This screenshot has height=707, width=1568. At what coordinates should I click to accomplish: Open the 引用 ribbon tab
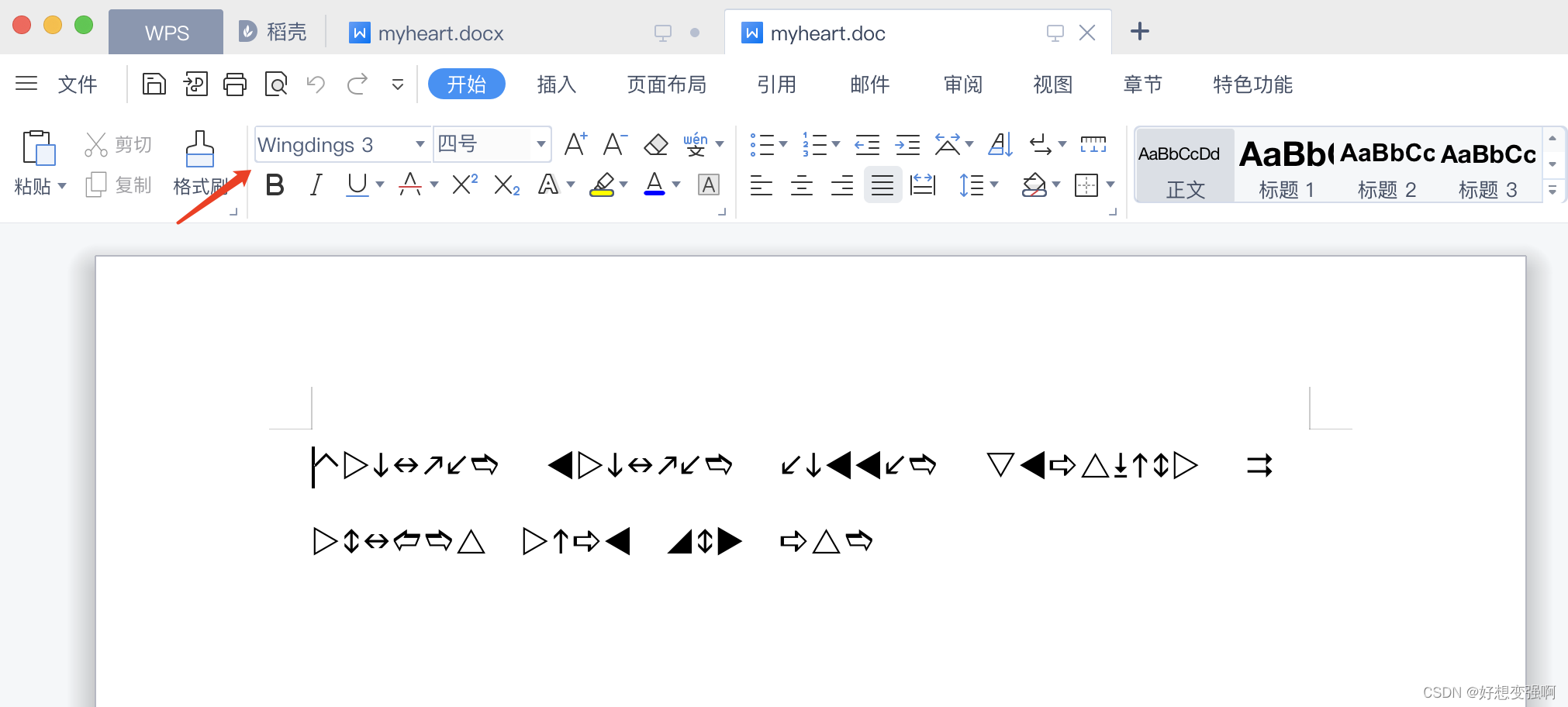coord(777,84)
